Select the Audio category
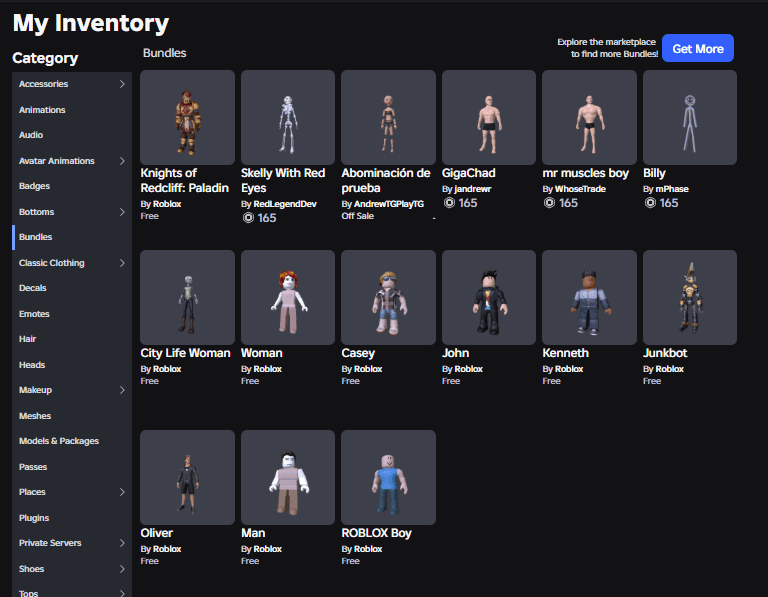The height and width of the screenshot is (597, 768). click(72, 135)
